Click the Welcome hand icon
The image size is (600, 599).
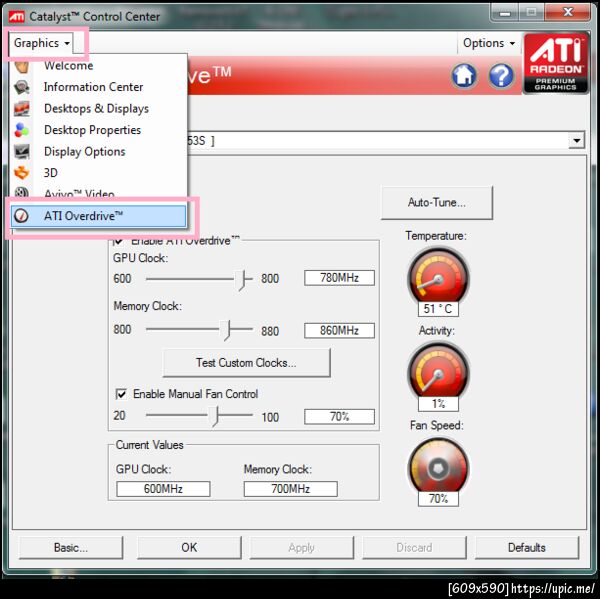pos(22,66)
